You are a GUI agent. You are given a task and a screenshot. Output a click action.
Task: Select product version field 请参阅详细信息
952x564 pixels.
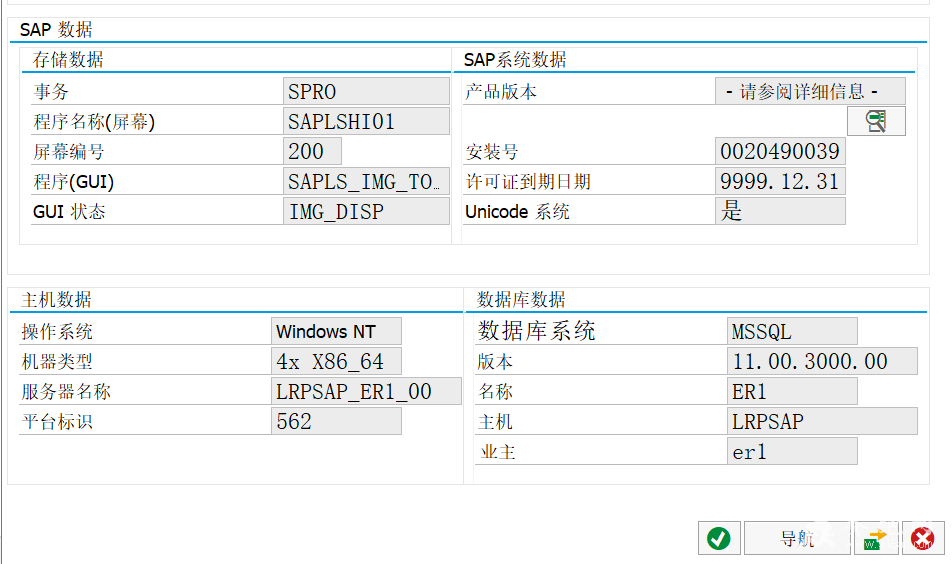(x=810, y=92)
